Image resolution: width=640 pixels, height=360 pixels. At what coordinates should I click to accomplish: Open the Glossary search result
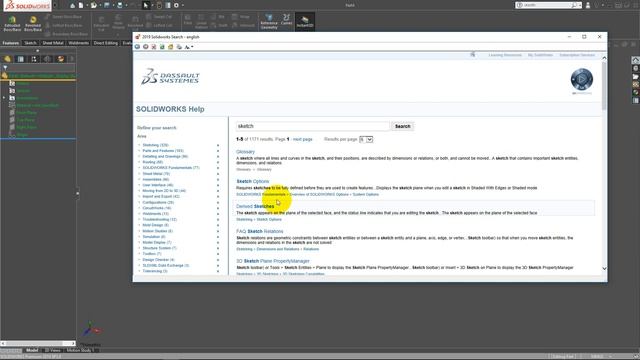pos(245,152)
